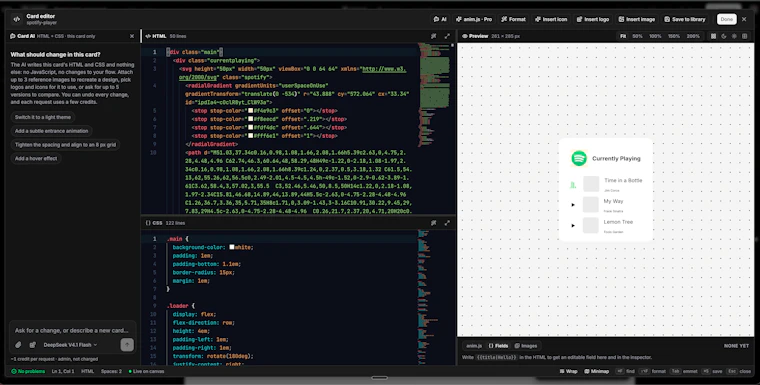The image size is (760, 385).
Task: Expand the CSS editor panel to full size
Action: pos(447,223)
